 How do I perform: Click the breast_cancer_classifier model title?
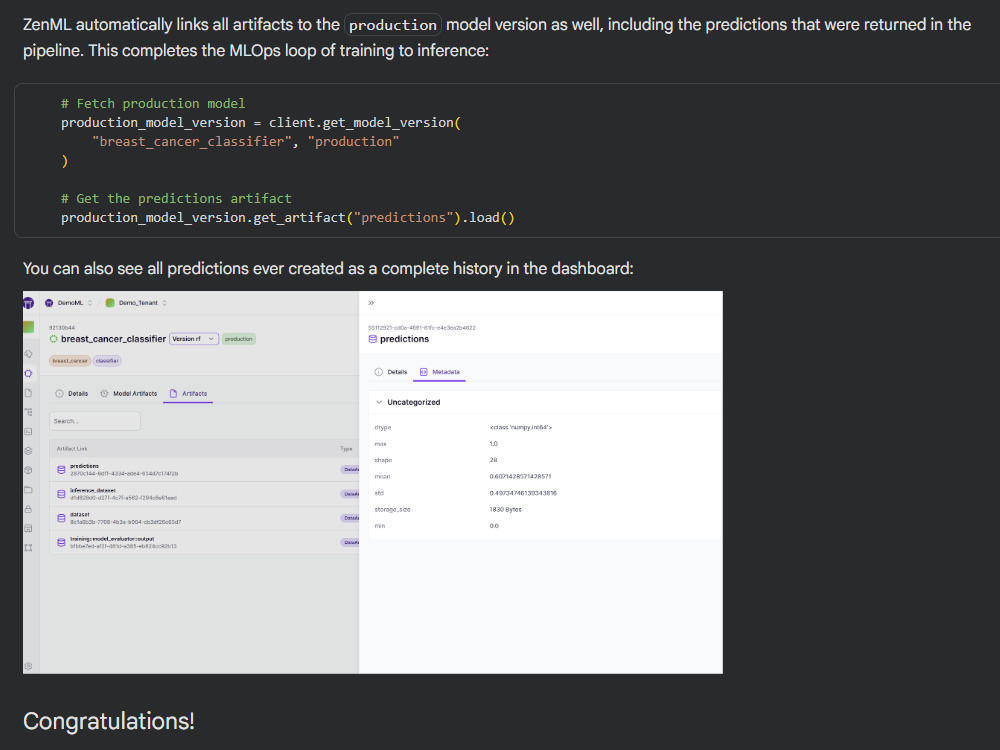click(x=114, y=339)
